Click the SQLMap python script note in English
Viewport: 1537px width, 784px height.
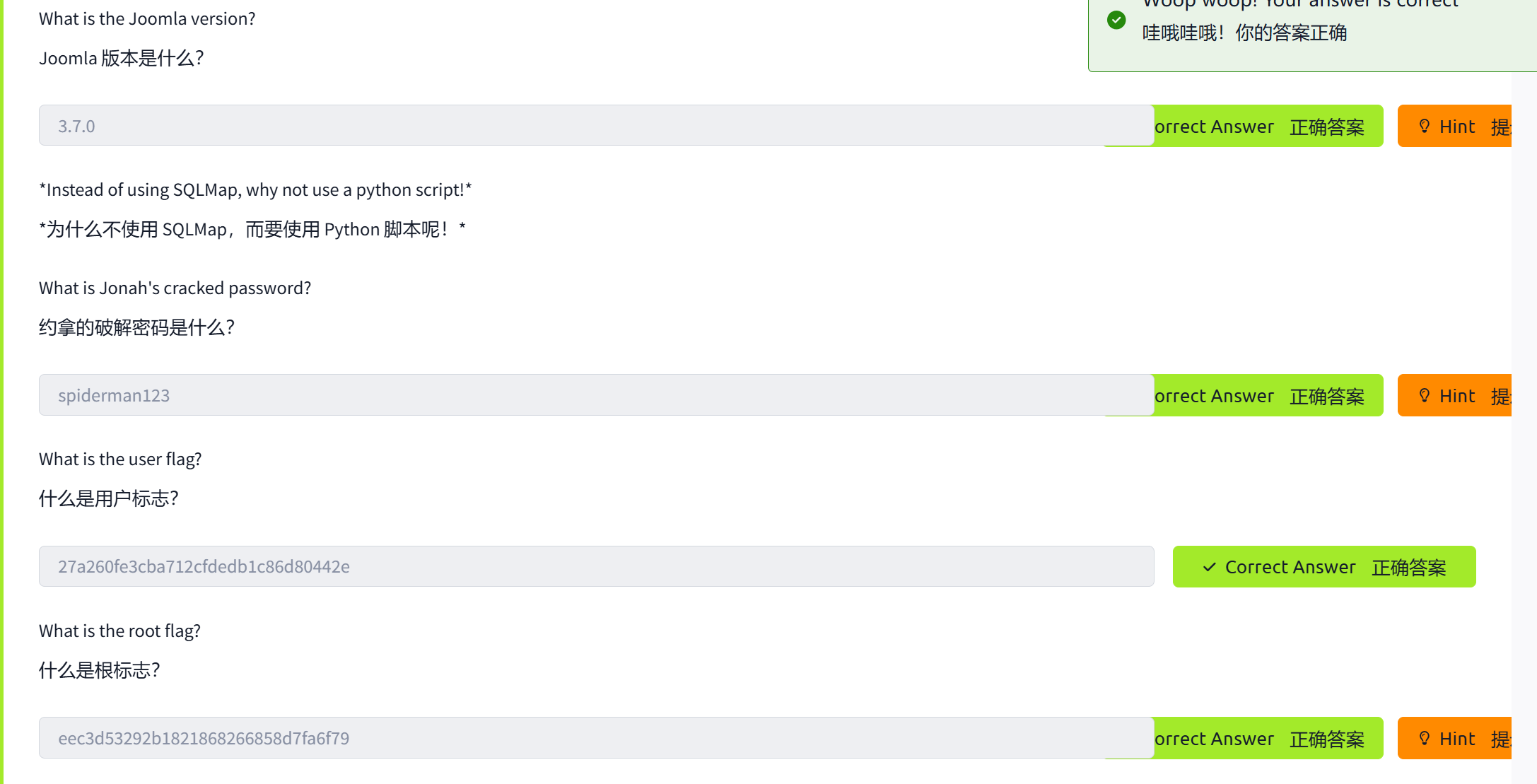pos(255,190)
